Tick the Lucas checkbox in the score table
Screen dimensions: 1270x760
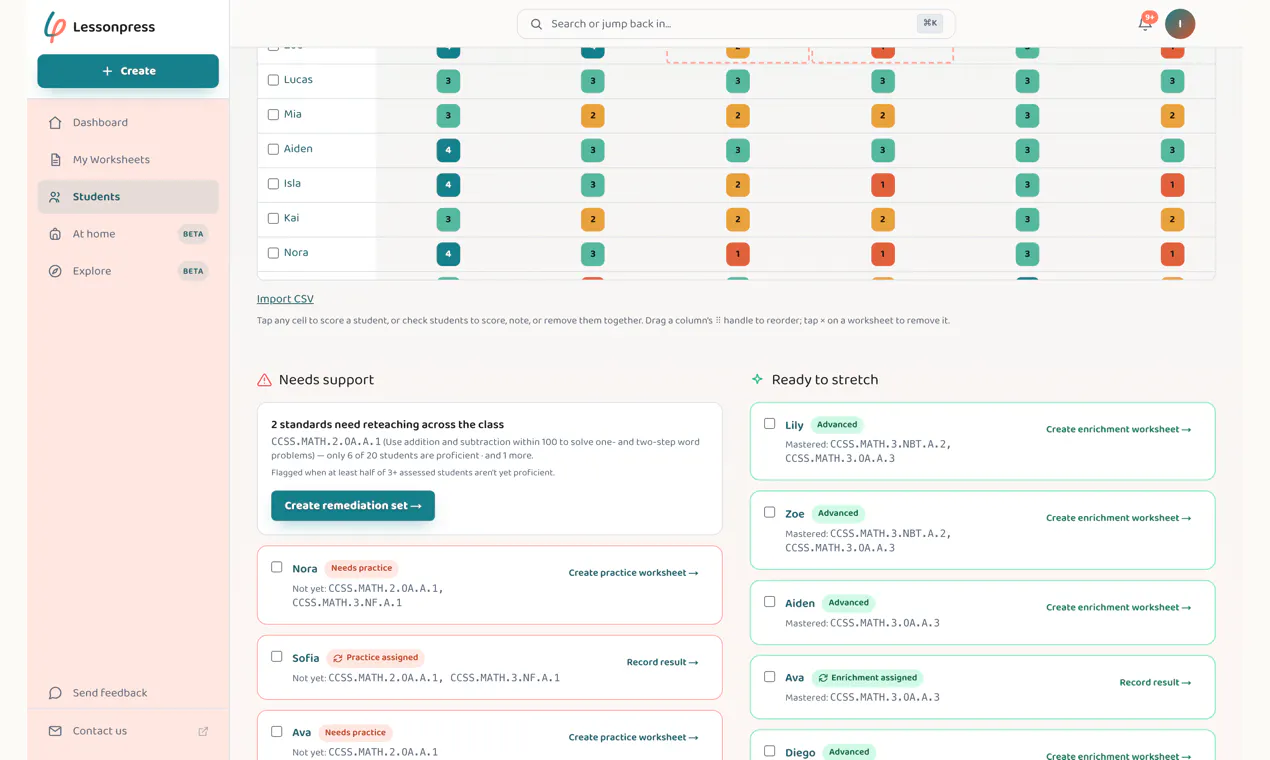tap(273, 80)
